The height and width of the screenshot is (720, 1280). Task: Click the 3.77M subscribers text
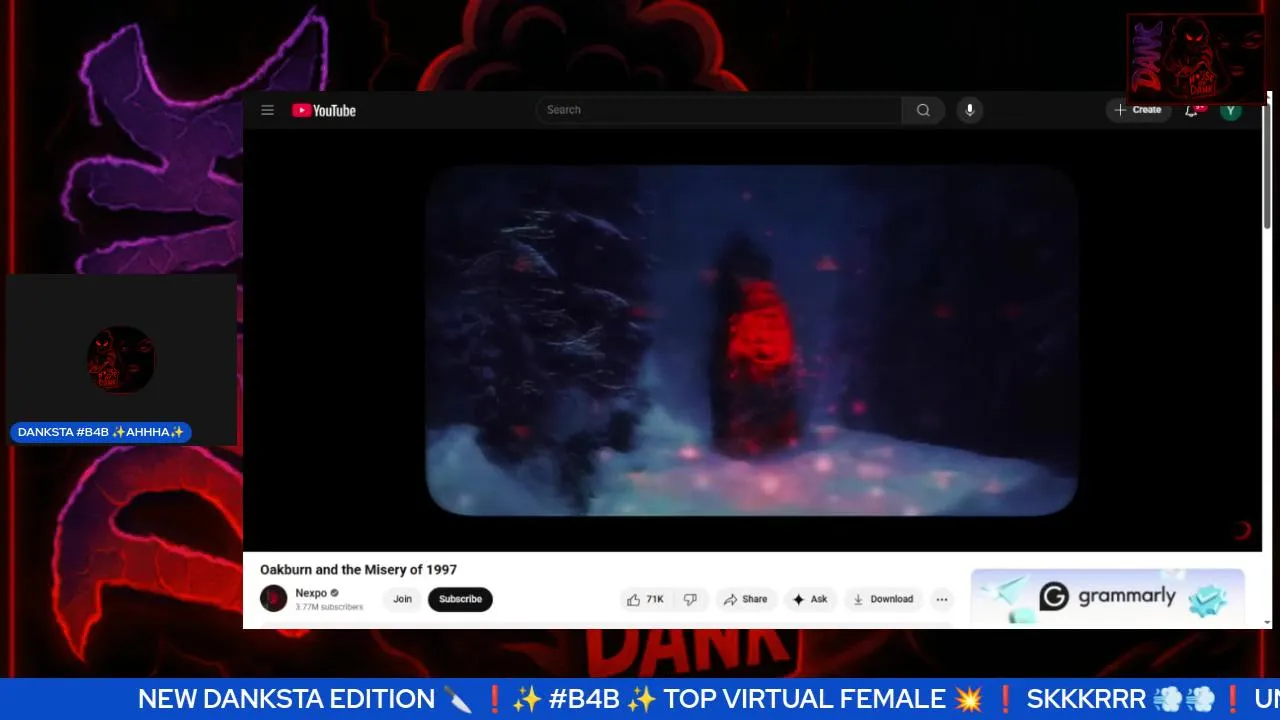click(x=329, y=607)
